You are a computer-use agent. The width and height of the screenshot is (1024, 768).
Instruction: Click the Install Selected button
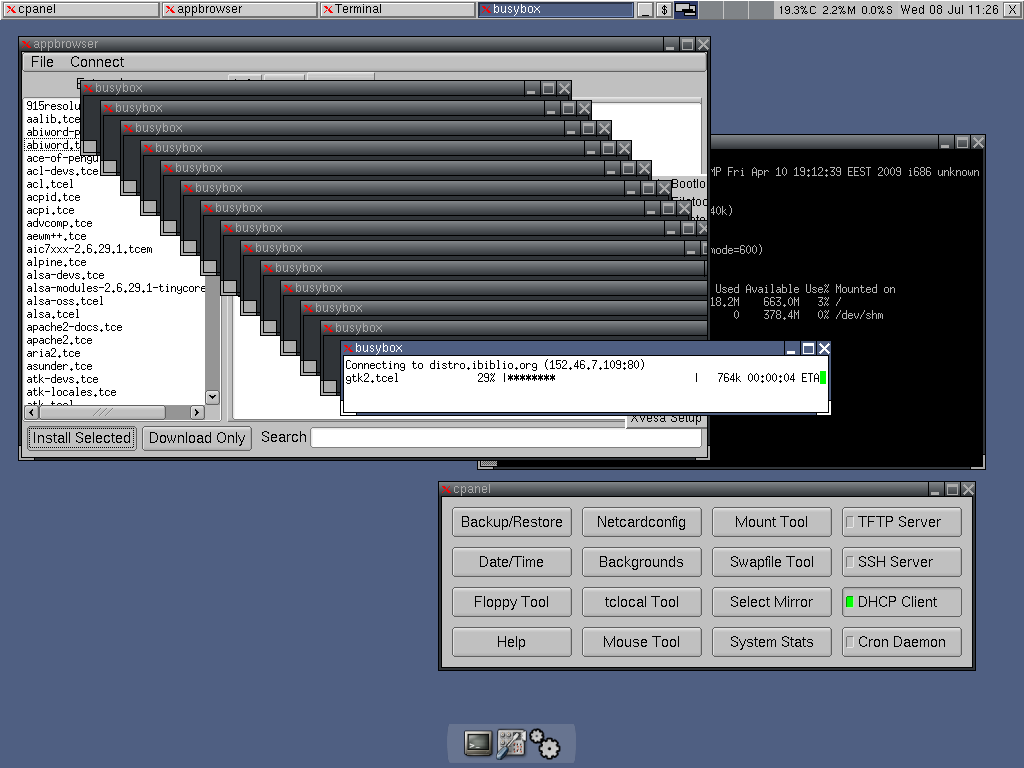click(81, 438)
